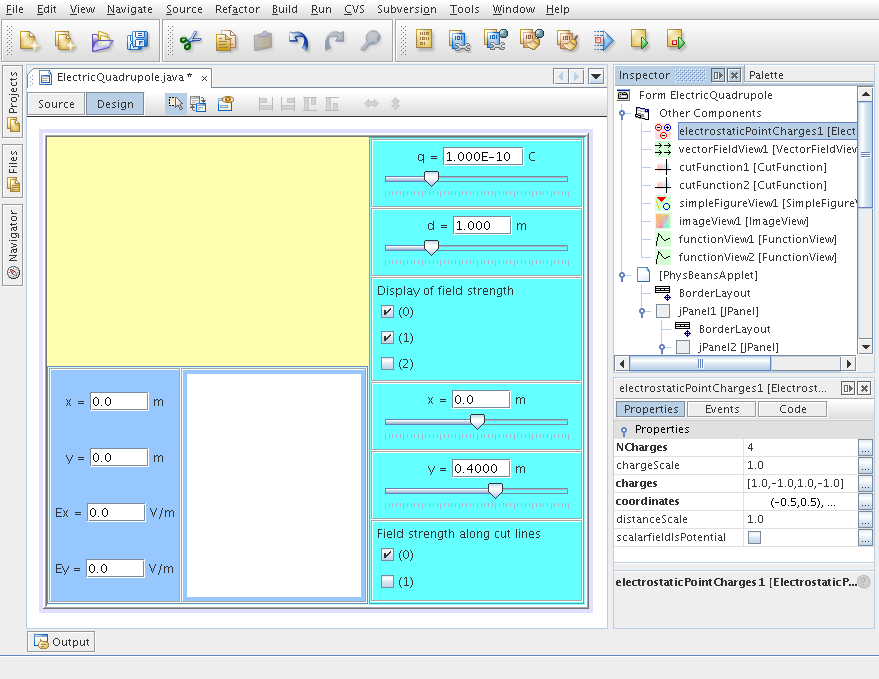Click the Open Project folder icon
Viewport: 879px width, 679px height.
(x=102, y=41)
